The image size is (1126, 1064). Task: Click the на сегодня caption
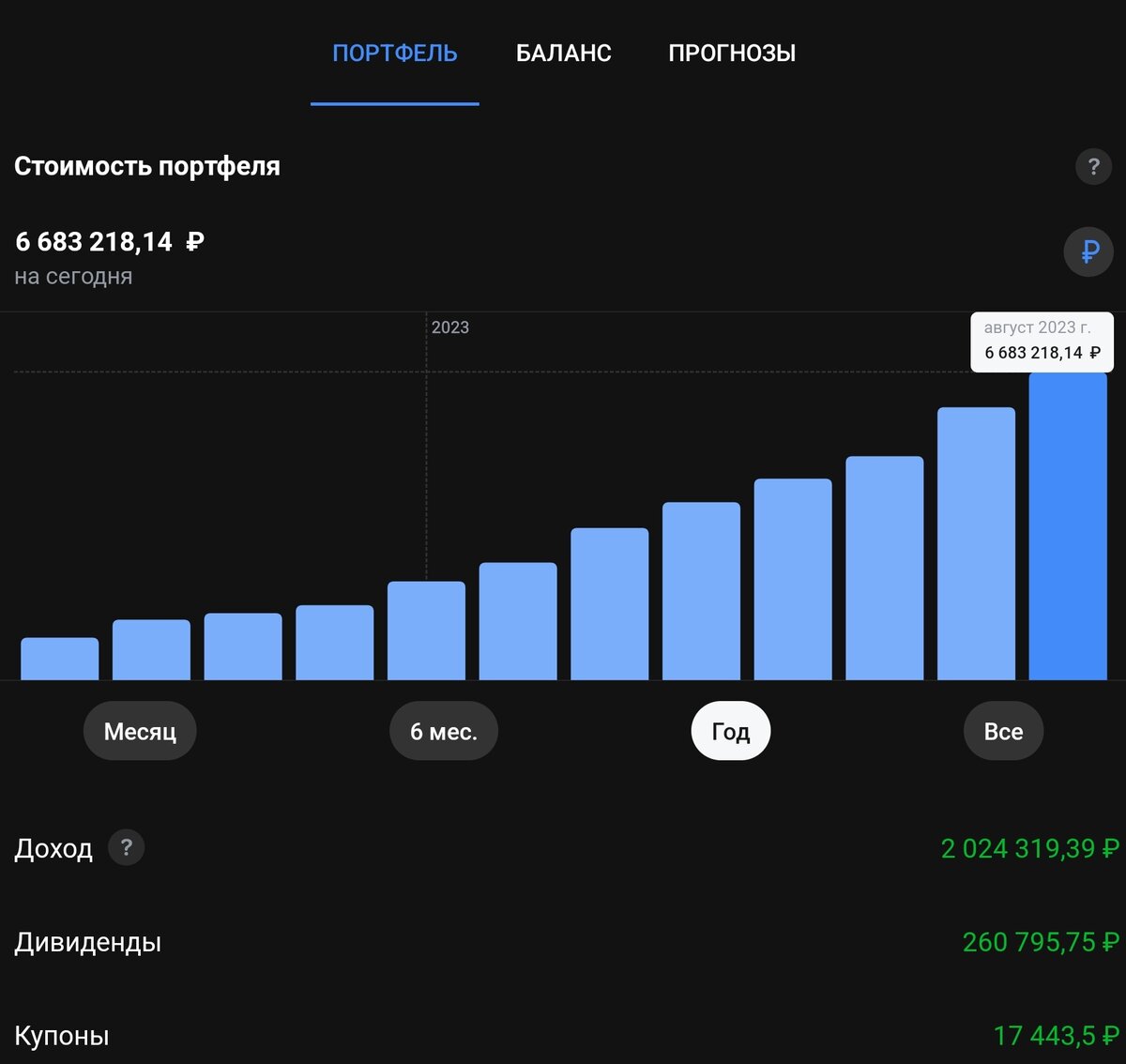[73, 277]
